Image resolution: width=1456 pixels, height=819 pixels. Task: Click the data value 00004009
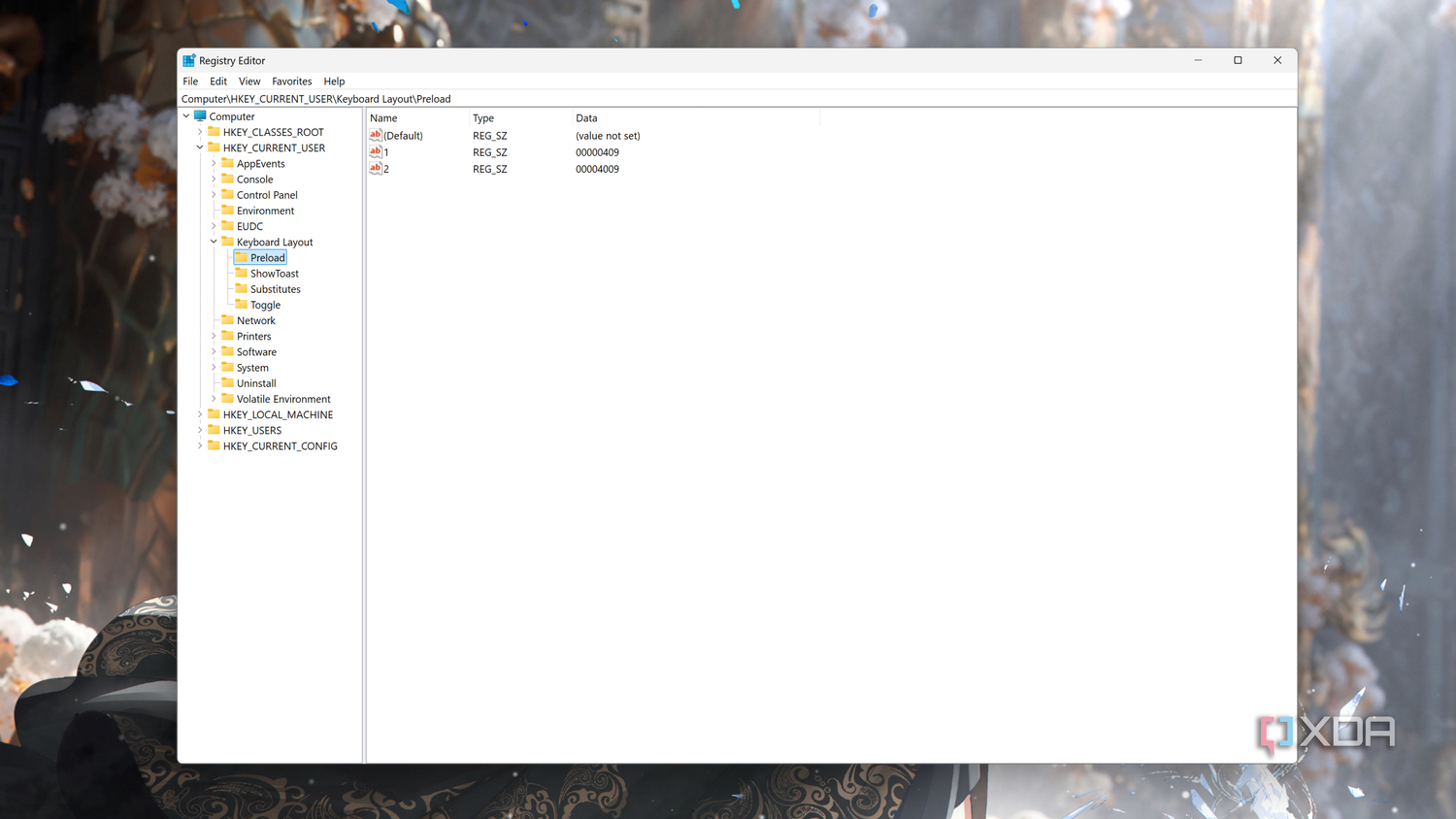tap(597, 169)
